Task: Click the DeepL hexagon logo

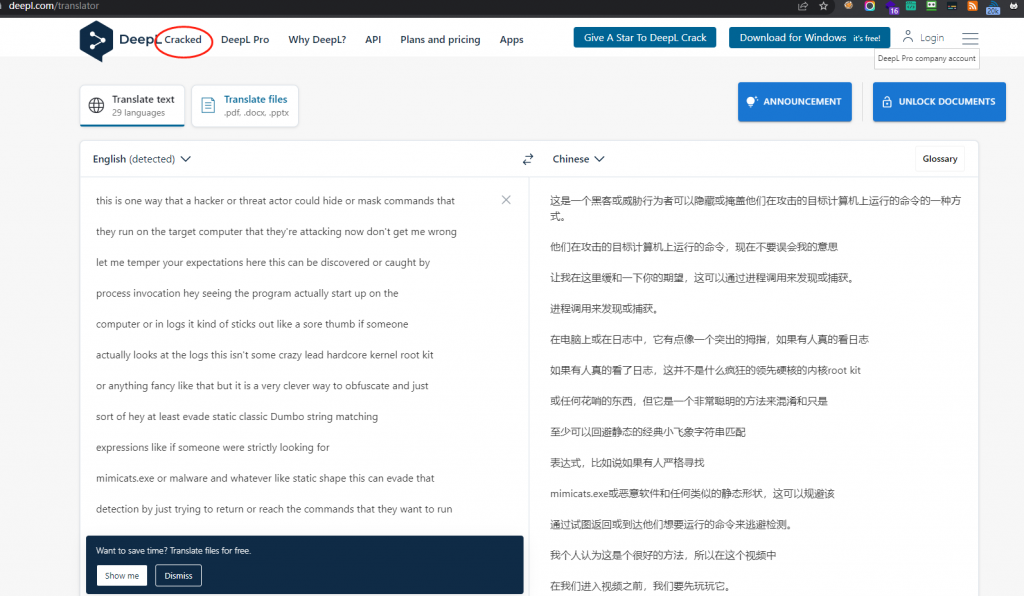Action: point(96,40)
